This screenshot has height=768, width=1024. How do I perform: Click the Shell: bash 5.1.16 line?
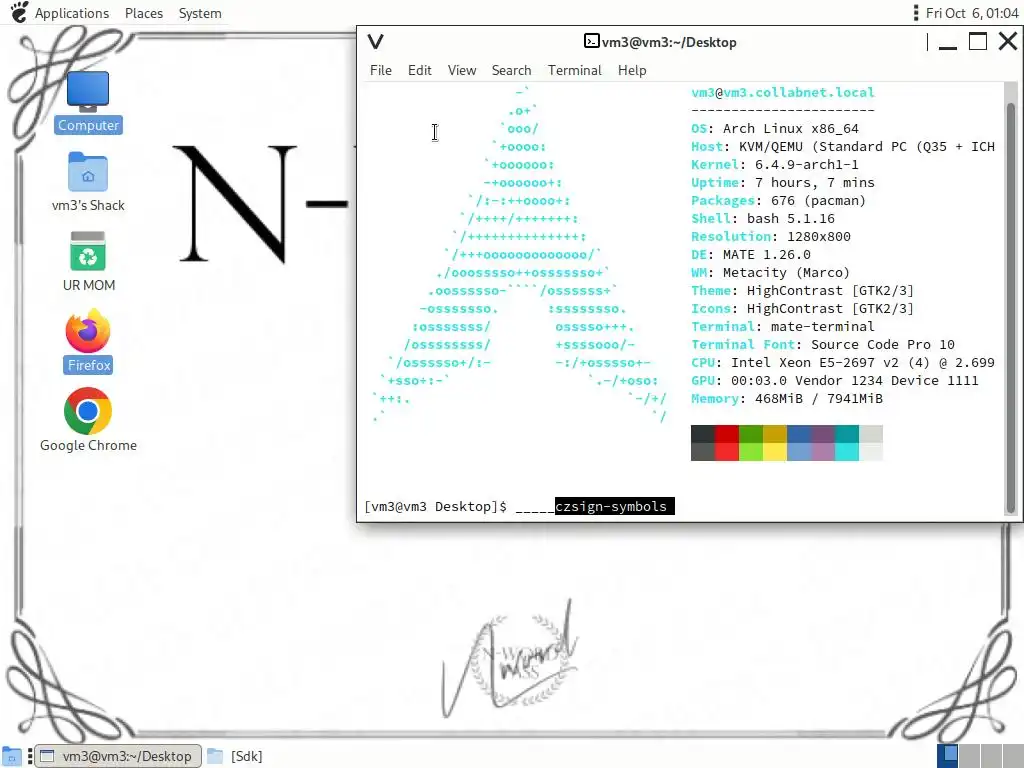(763, 219)
